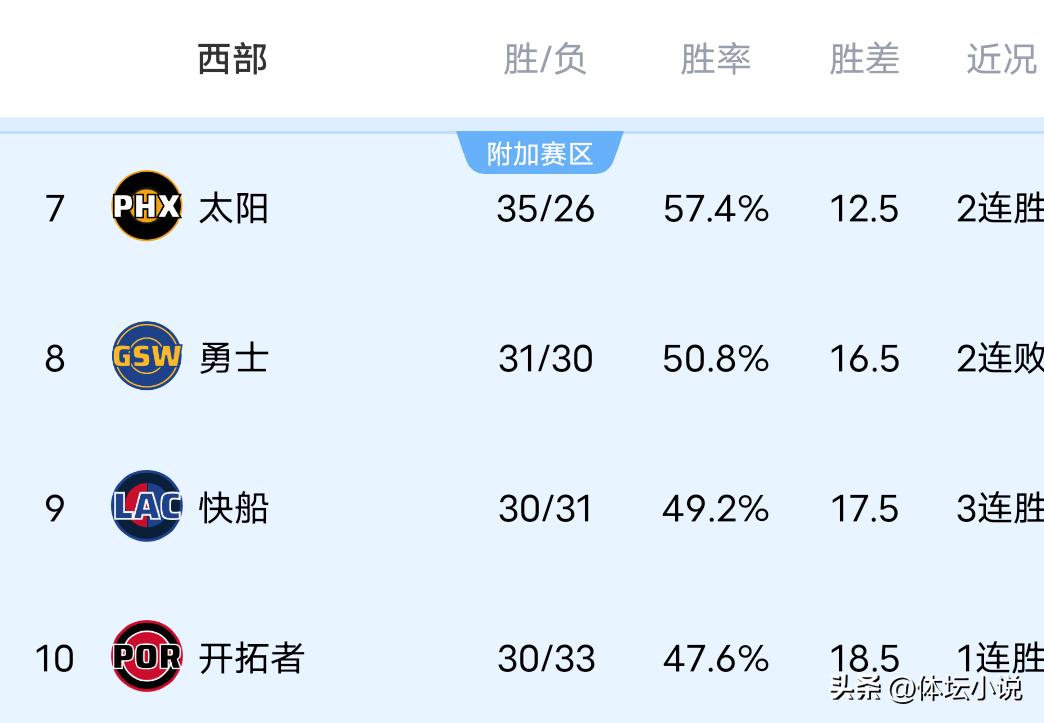Click the Phoenix Suns PHX logo
Viewport: 1044px width, 723px height.
pyautogui.click(x=146, y=206)
